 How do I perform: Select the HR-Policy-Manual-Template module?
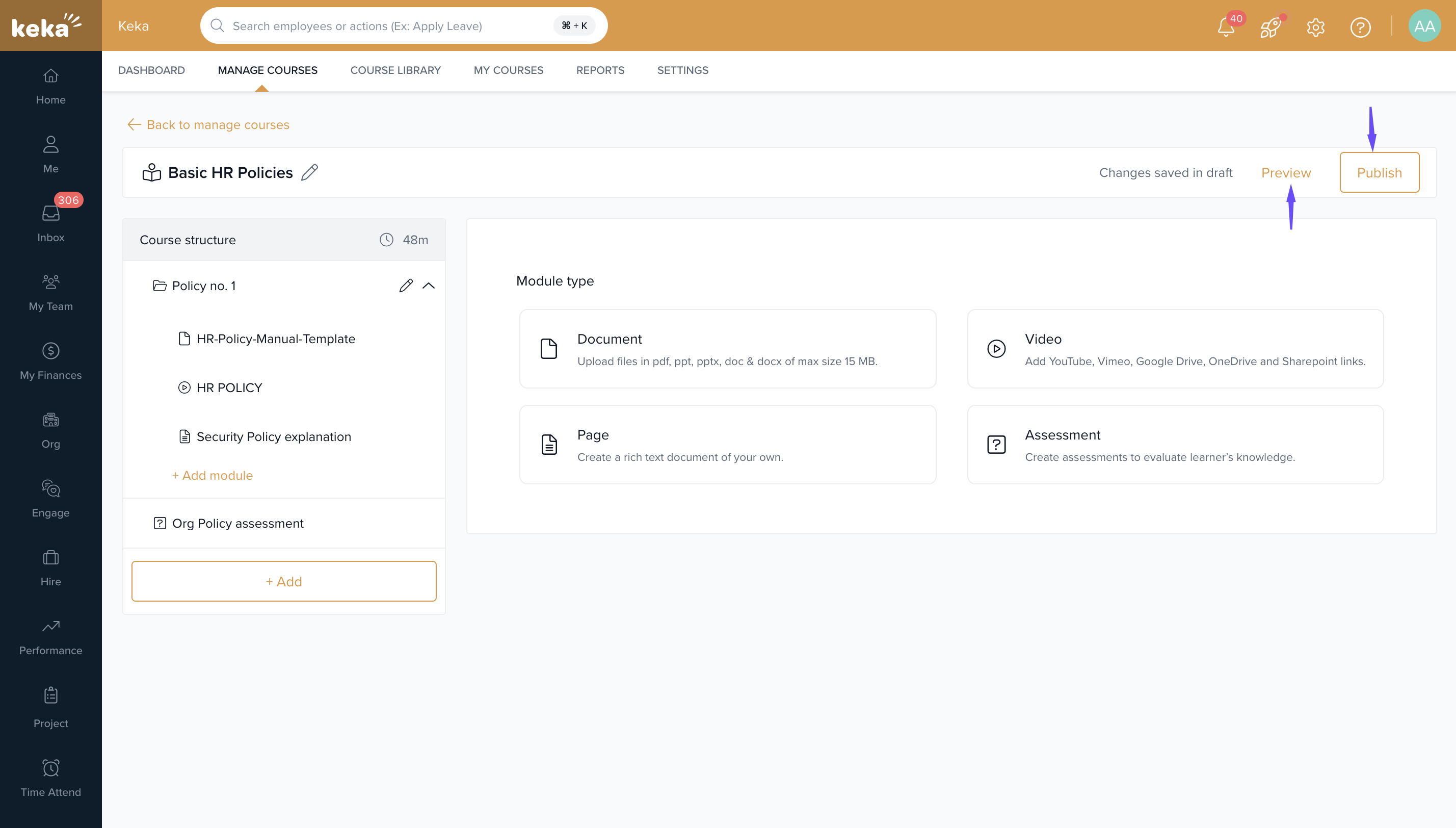click(x=276, y=339)
